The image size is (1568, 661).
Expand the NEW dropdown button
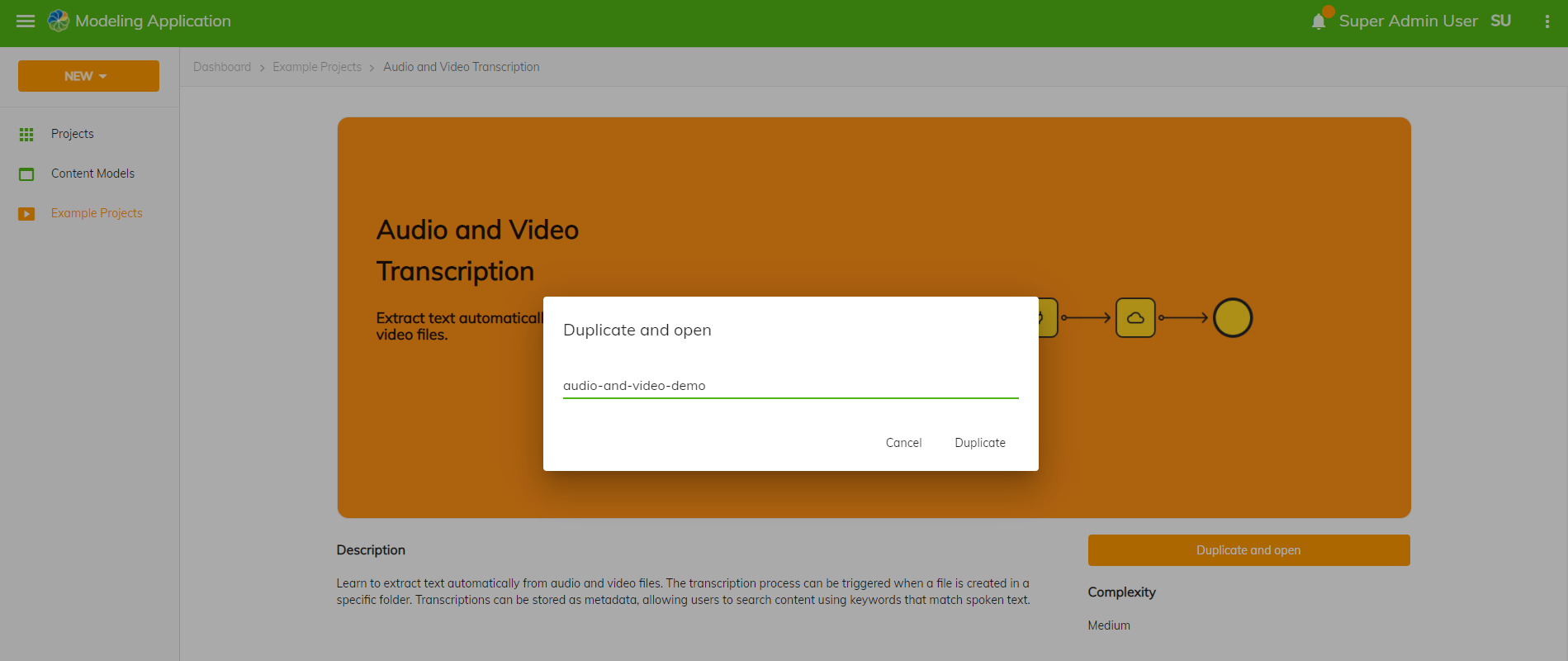88,76
